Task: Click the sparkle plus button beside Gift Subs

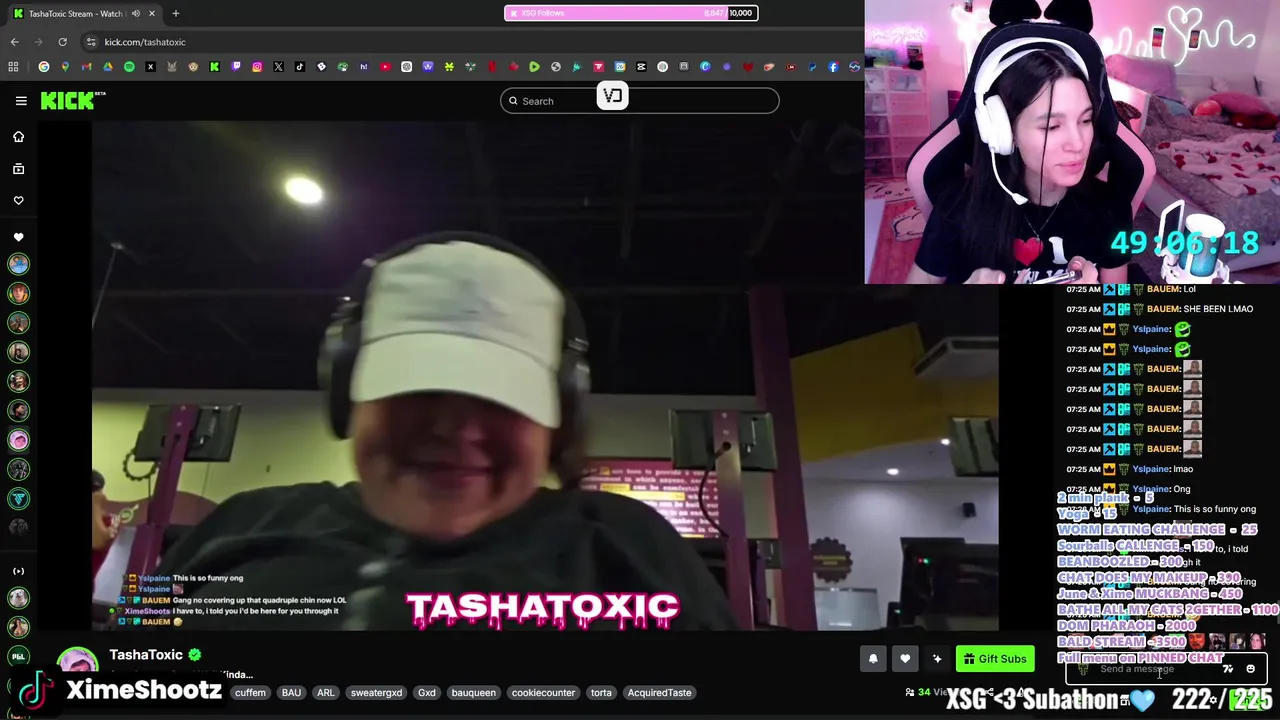Action: (x=937, y=658)
